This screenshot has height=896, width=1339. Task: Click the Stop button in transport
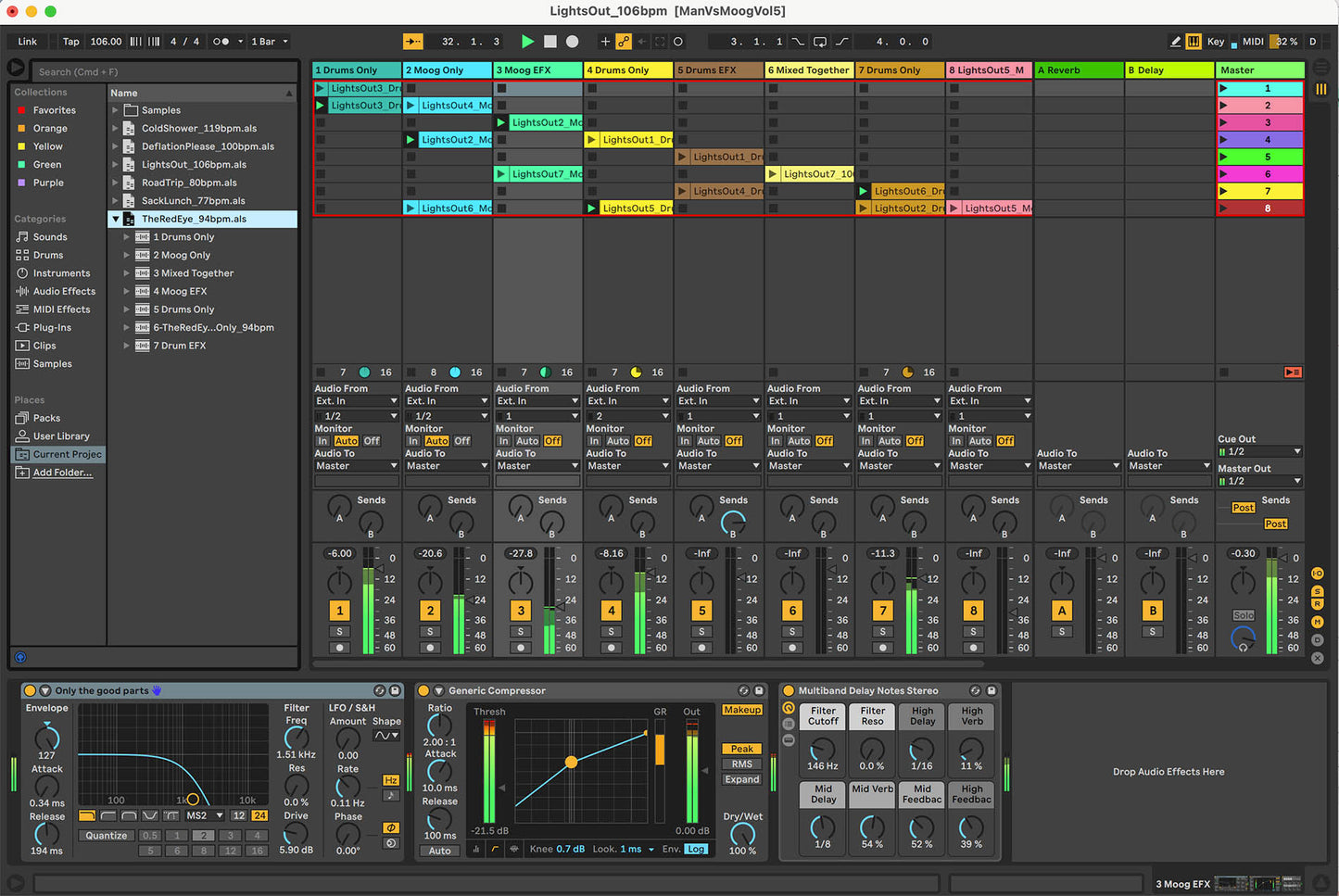(550, 42)
